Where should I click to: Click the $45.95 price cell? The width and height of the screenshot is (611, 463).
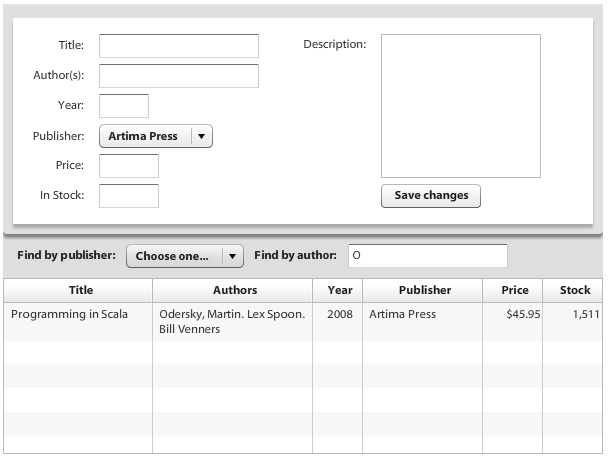523,314
